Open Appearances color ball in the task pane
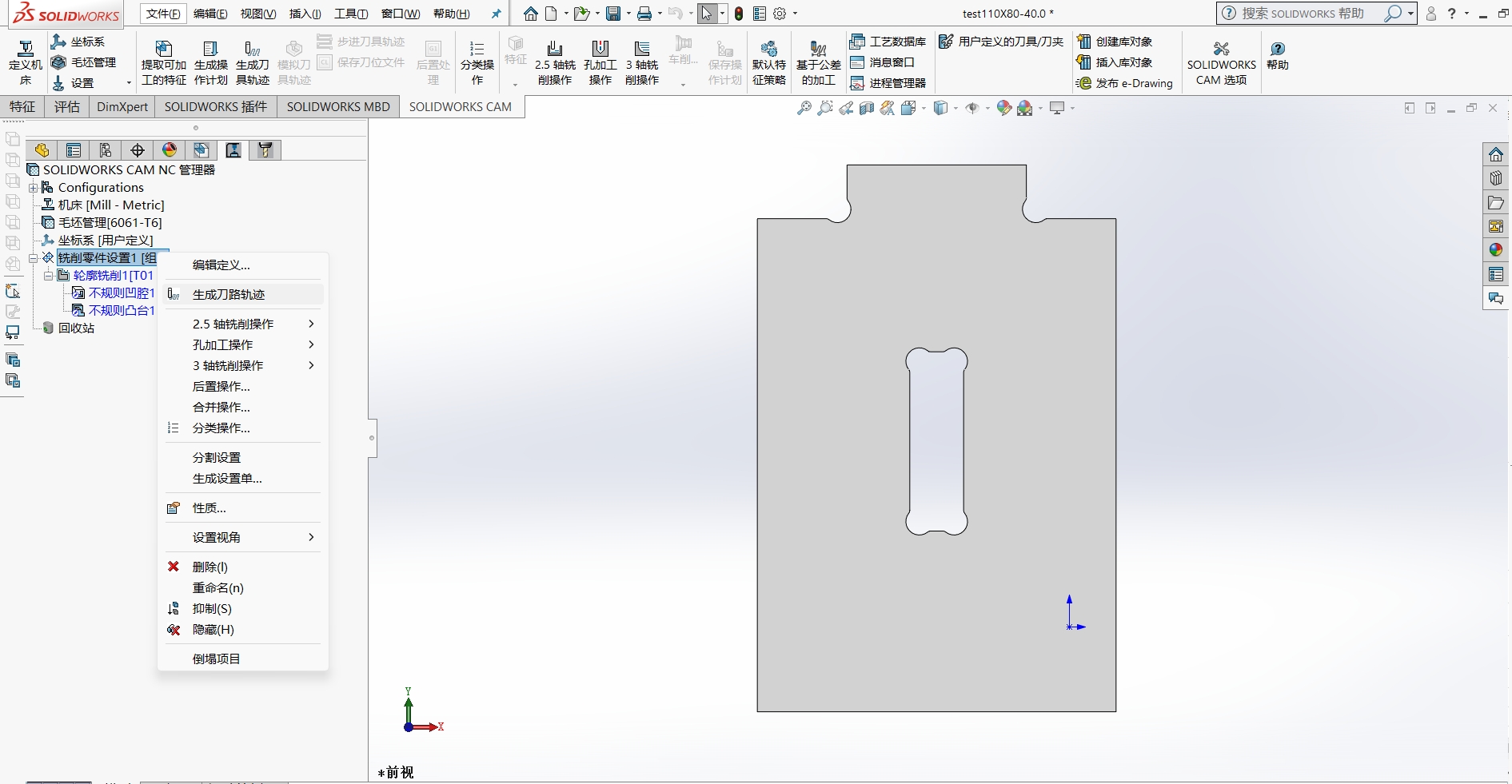The height and width of the screenshot is (784, 1512). point(1496,251)
